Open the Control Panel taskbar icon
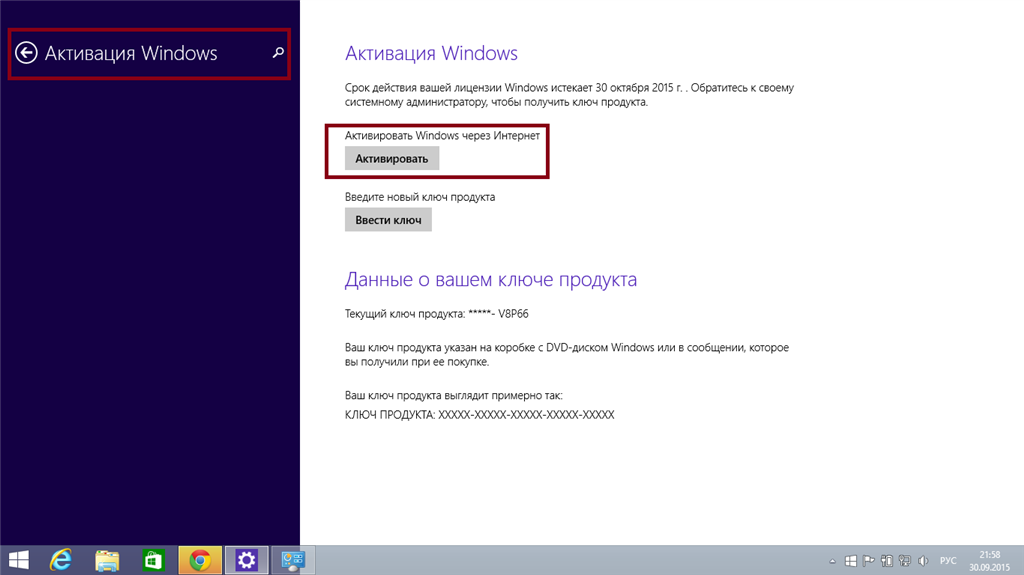 point(293,560)
